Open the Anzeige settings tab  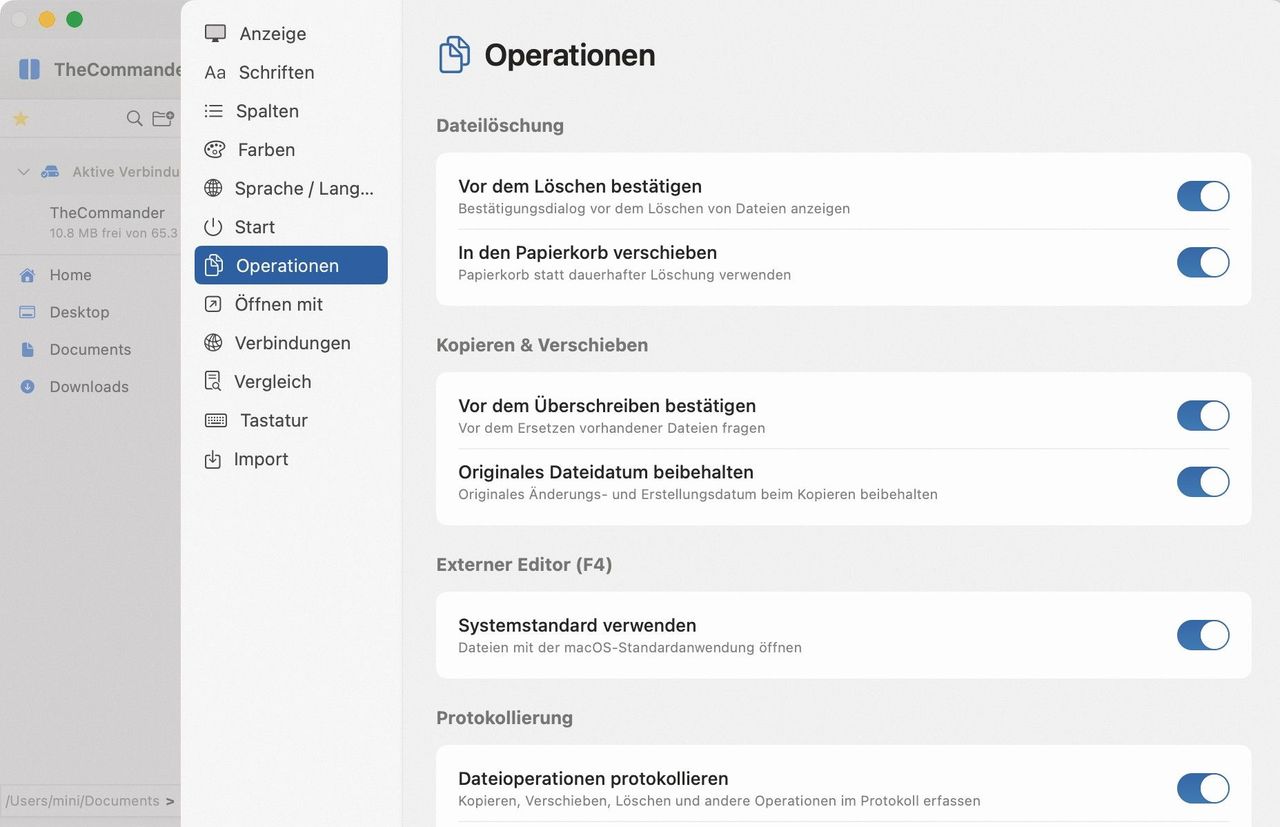(x=291, y=33)
